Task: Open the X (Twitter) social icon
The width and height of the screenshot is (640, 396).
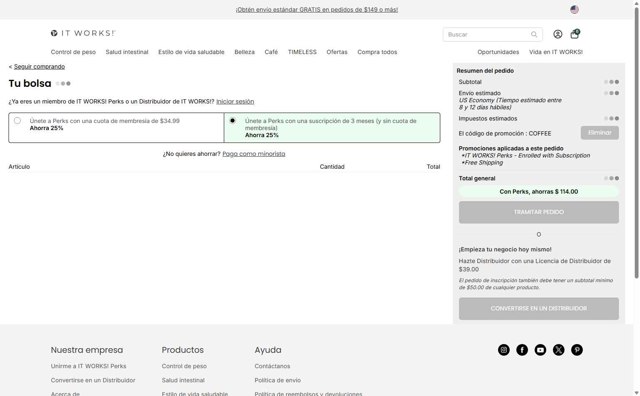Action: coord(559,350)
